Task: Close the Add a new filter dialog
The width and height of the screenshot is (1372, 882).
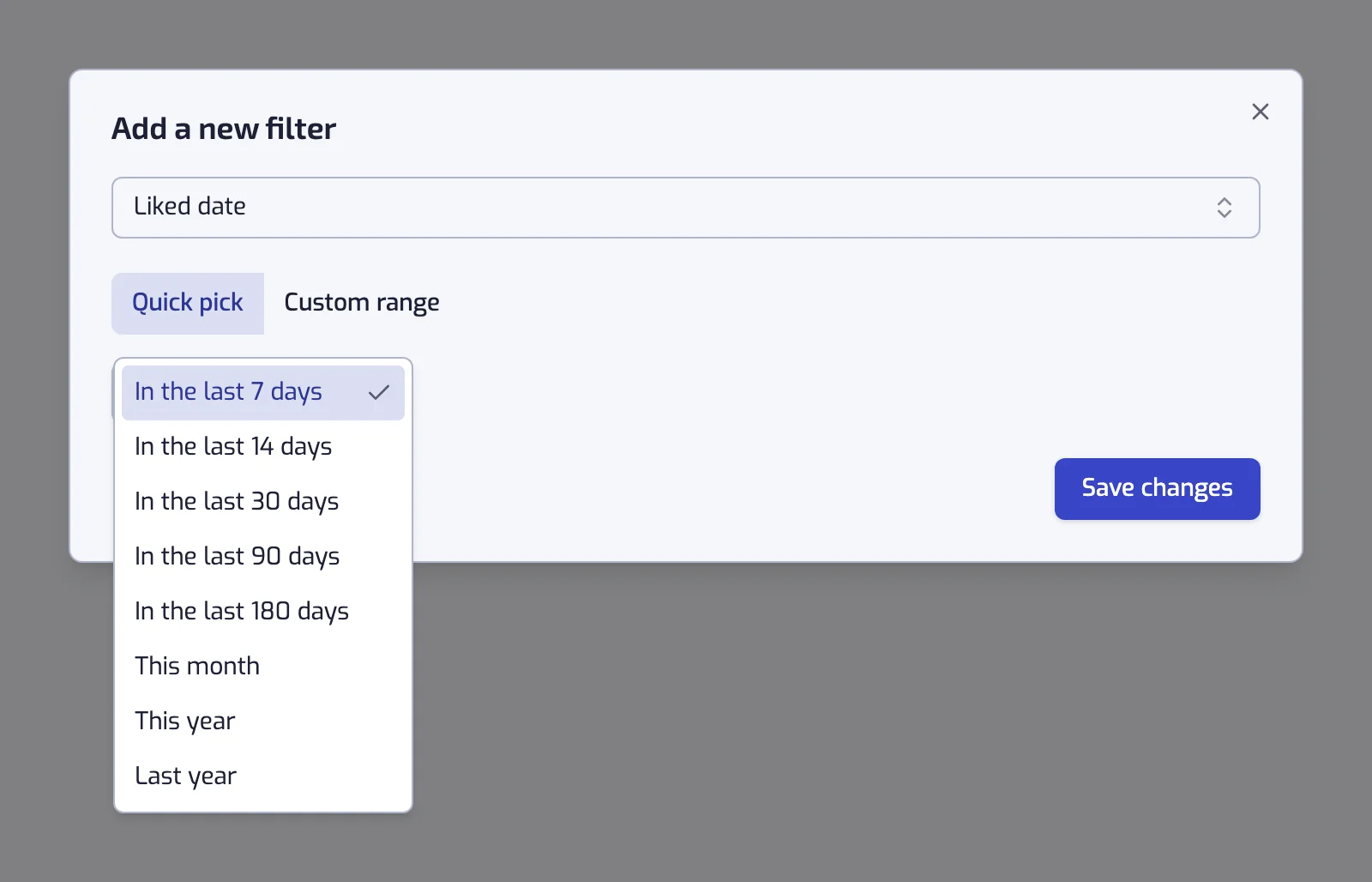Action: point(1260,112)
